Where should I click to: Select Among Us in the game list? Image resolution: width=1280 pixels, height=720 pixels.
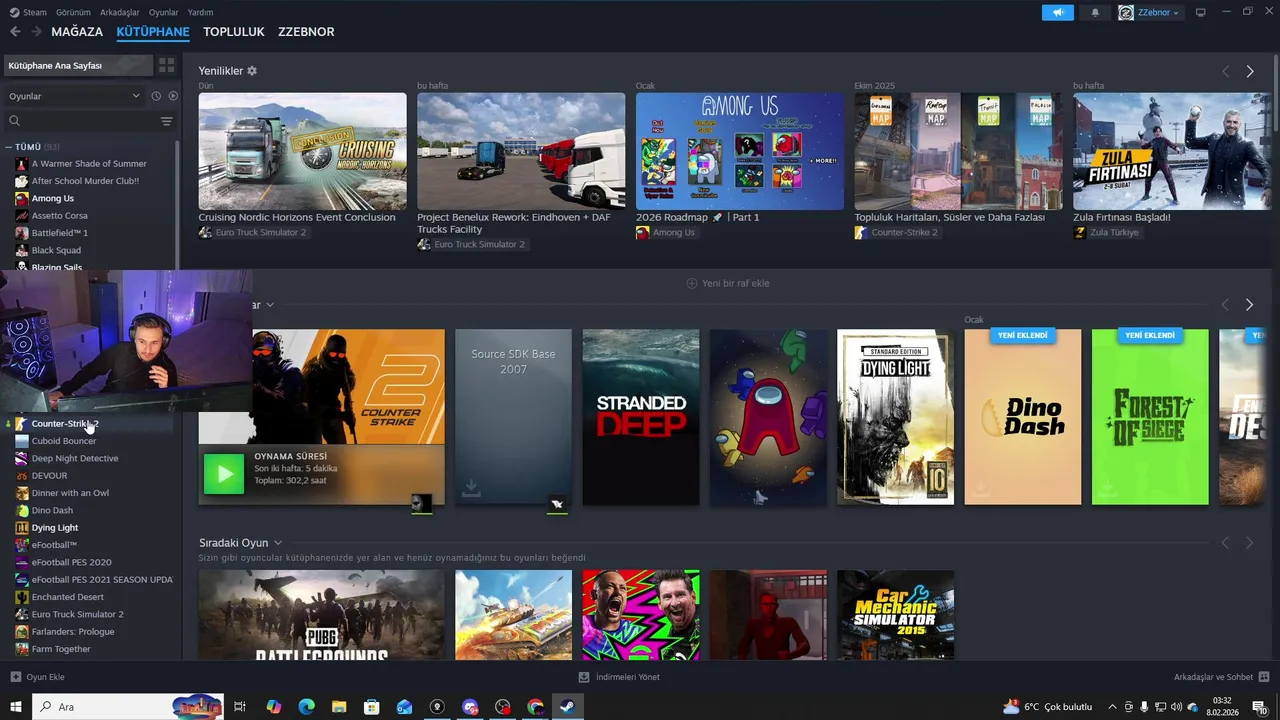click(53, 198)
